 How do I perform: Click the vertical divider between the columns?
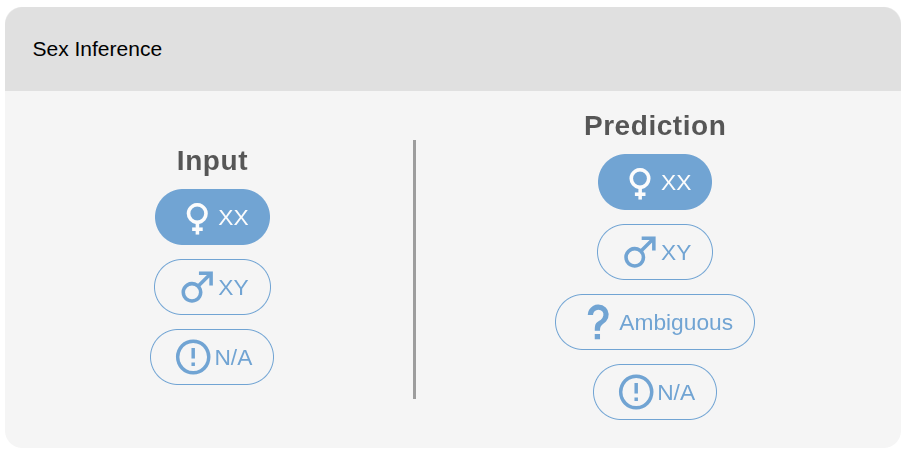tap(414, 269)
